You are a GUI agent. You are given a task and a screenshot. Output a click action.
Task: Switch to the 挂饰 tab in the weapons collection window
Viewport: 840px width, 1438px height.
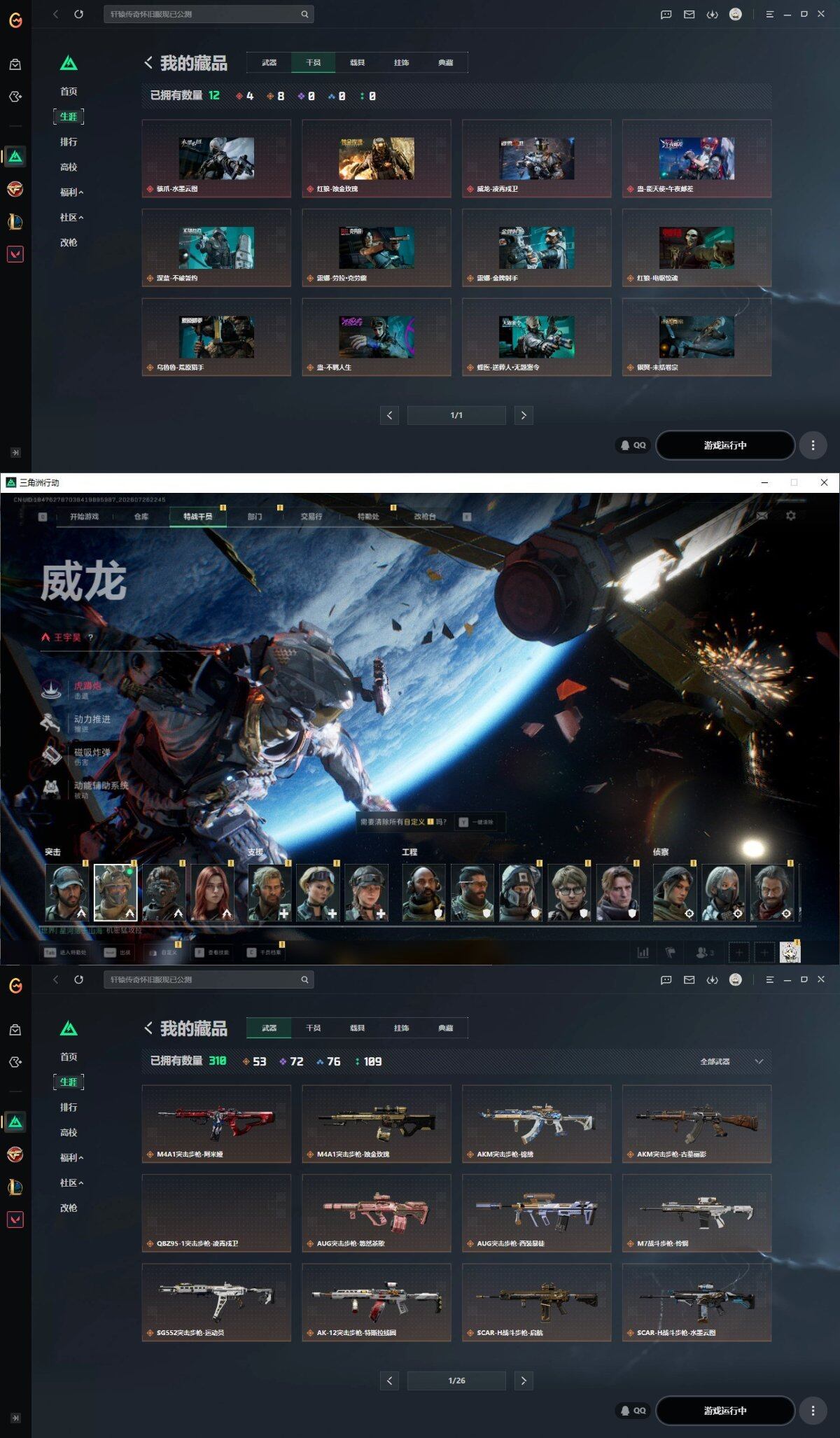(402, 1028)
